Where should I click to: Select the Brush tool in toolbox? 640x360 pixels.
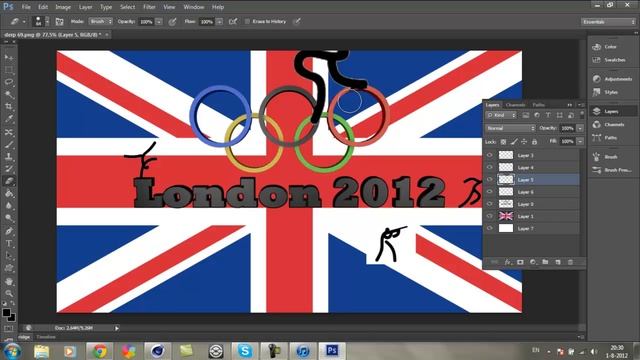tap(9, 144)
